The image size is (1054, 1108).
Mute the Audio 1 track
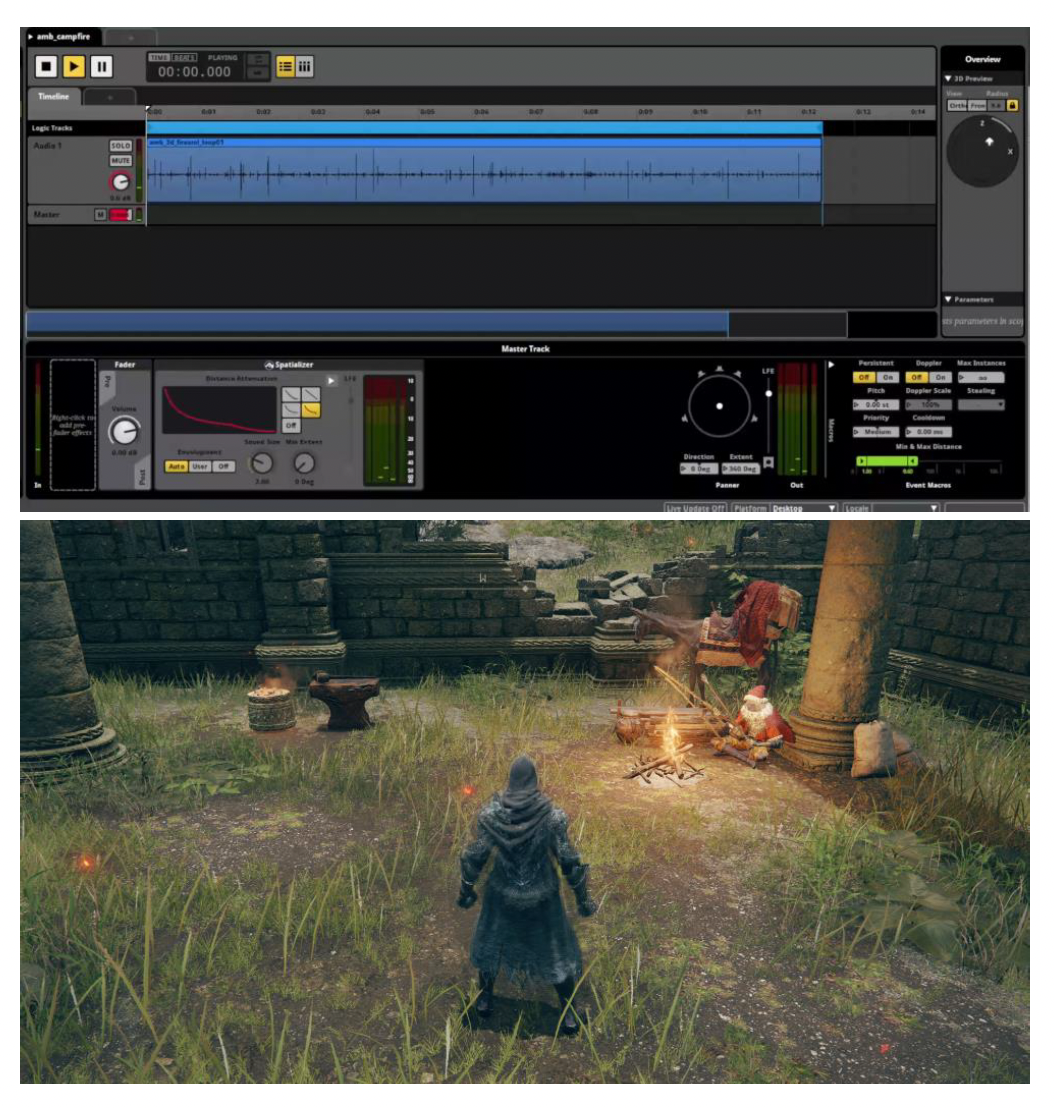[x=121, y=161]
